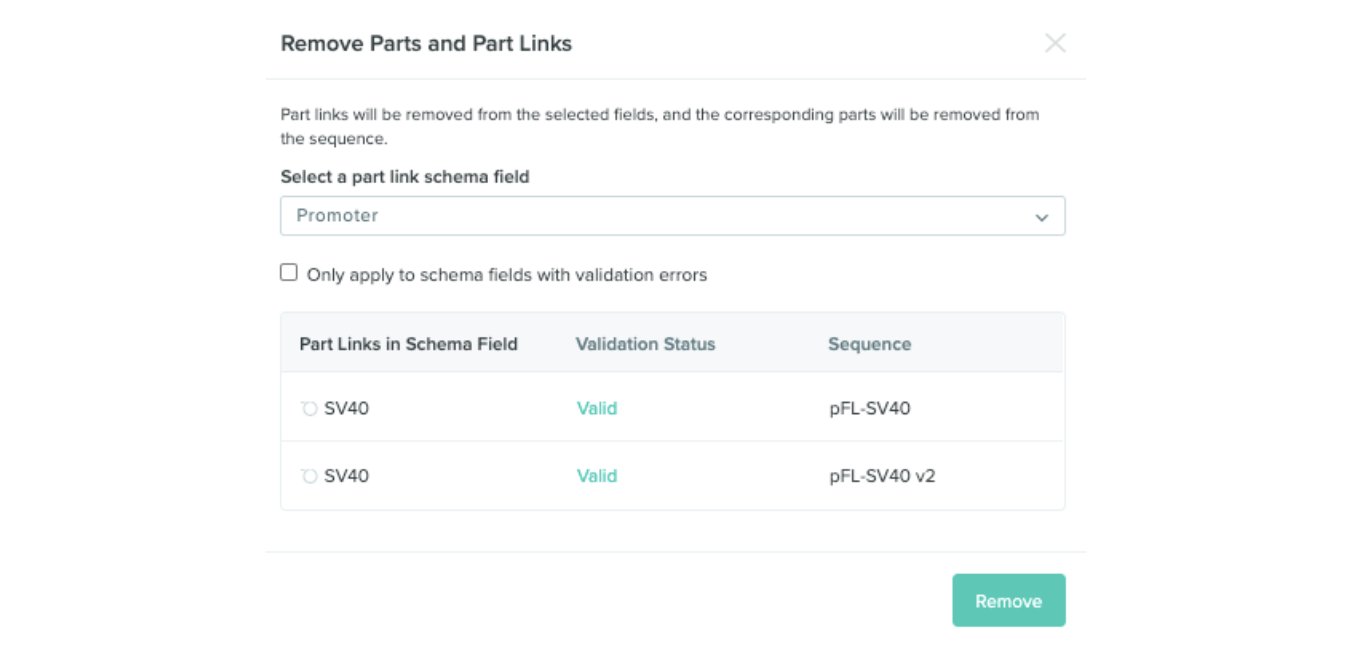The width and height of the screenshot is (1366, 662).
Task: Enable only apply to validation errors checkbox
Action: coord(289,273)
